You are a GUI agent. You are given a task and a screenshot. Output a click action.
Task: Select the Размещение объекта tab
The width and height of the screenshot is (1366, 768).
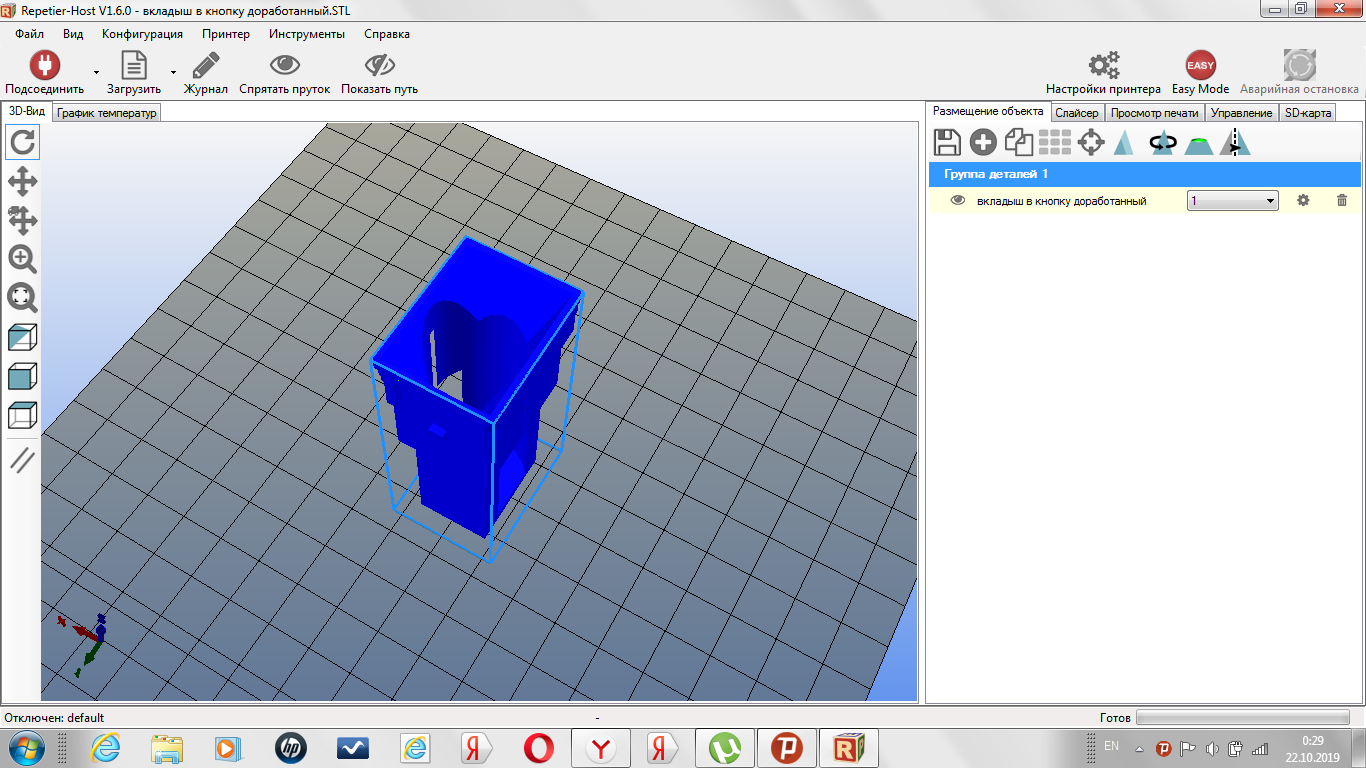987,112
